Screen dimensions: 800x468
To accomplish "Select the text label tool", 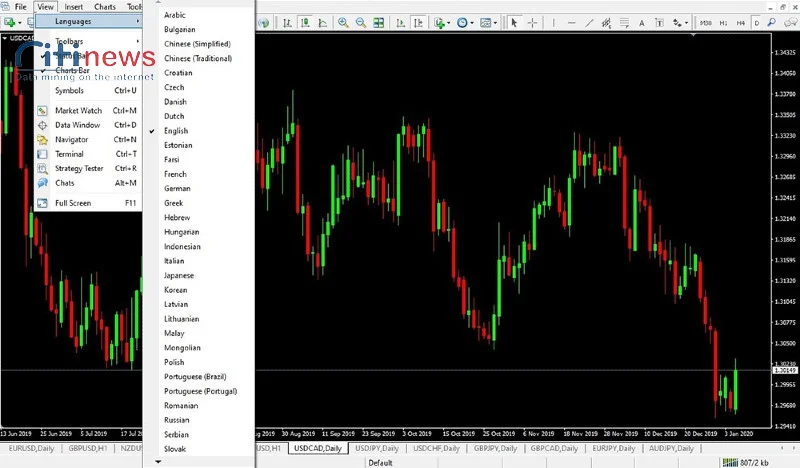I will (659, 22).
